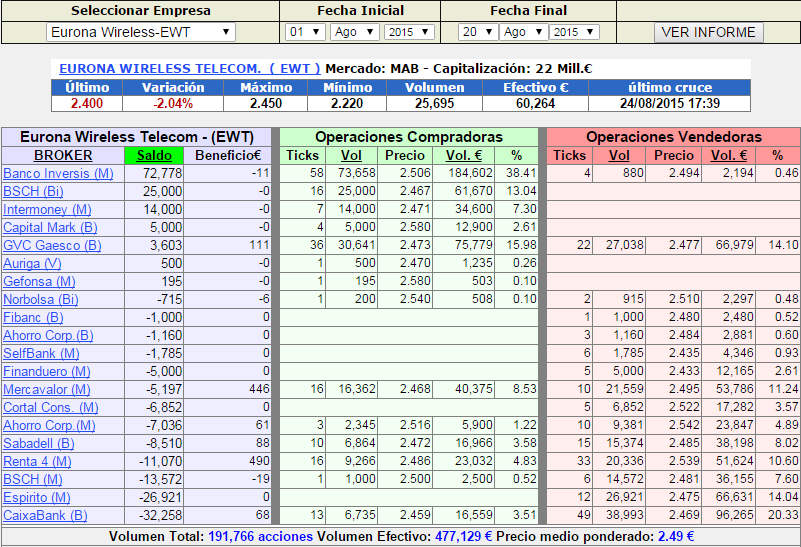Select the Máximo value 2.450

click(x=266, y=104)
